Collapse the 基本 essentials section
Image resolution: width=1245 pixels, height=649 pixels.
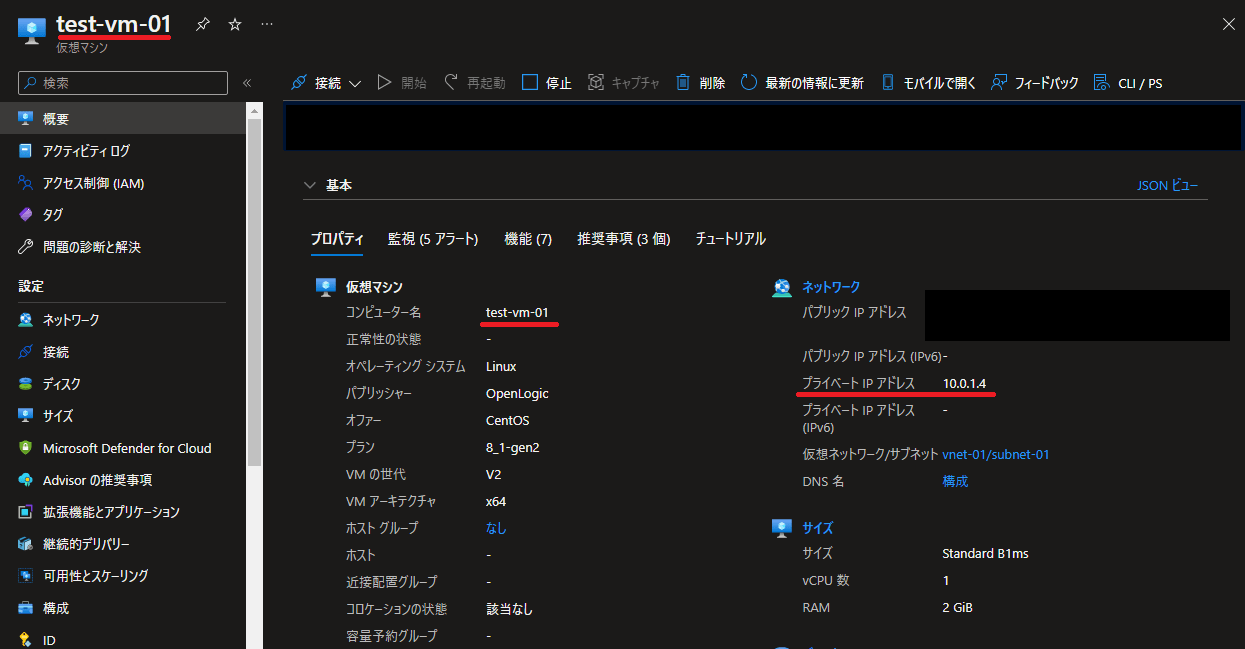(x=310, y=185)
